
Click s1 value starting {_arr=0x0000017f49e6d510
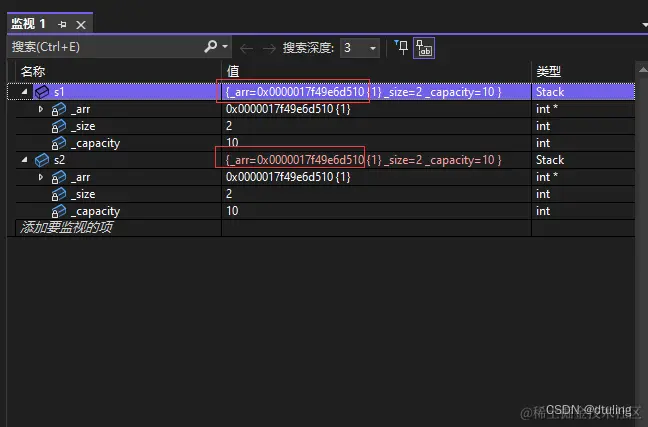pos(363,92)
